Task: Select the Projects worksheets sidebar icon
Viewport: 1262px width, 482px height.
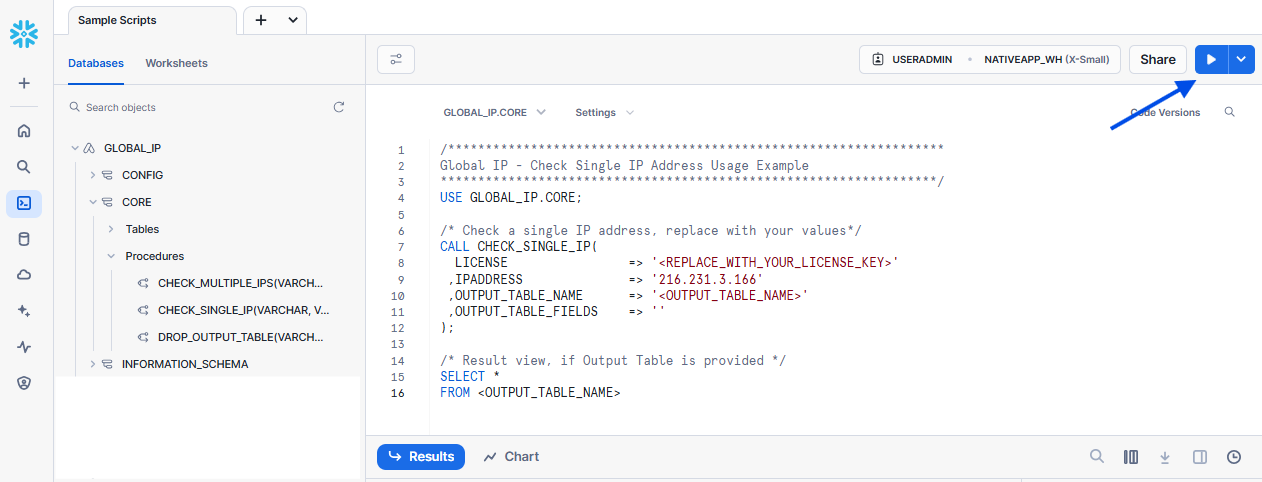Action: point(24,203)
